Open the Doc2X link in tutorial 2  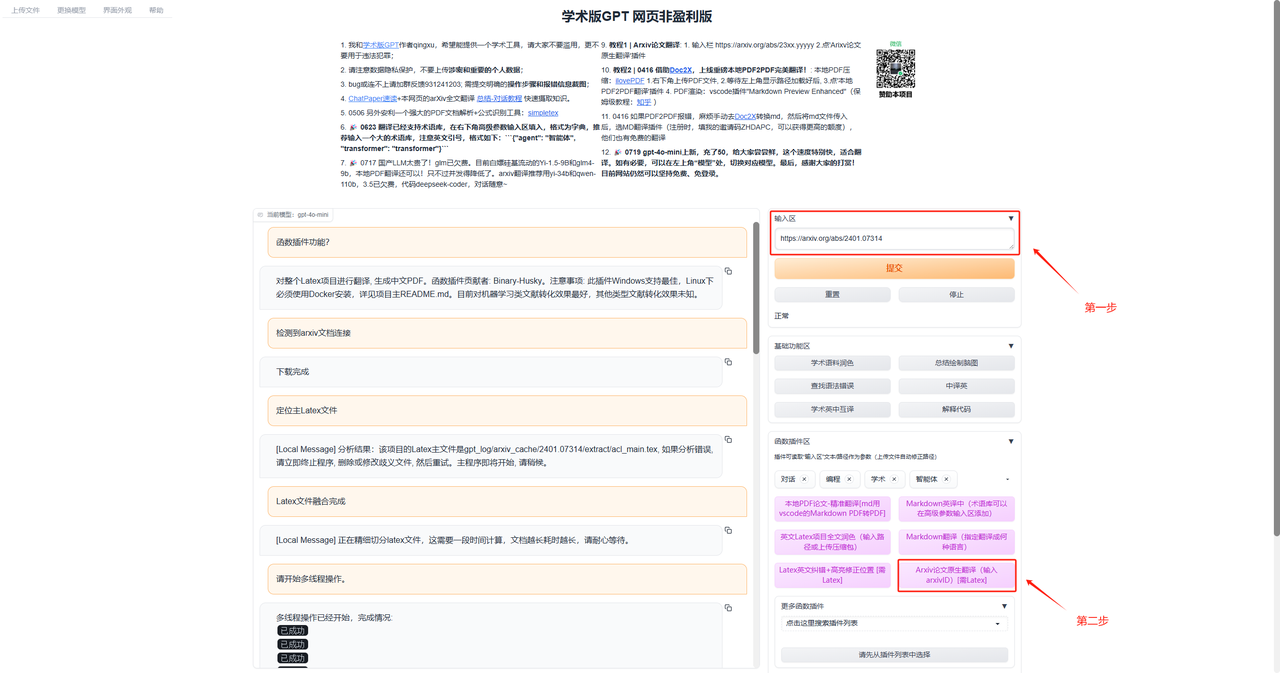coord(680,70)
